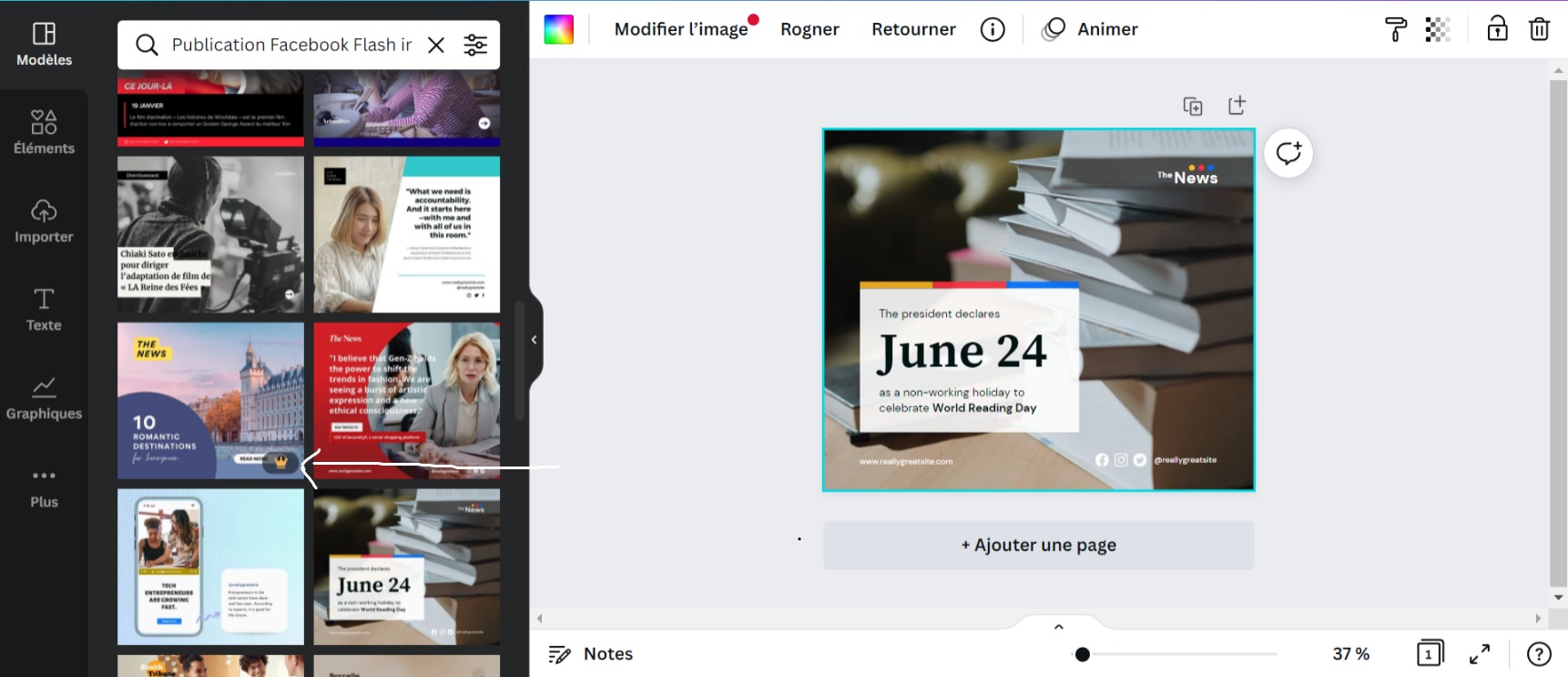The image size is (1568, 677).
Task: Delete the element with trash icon
Action: tap(1539, 29)
